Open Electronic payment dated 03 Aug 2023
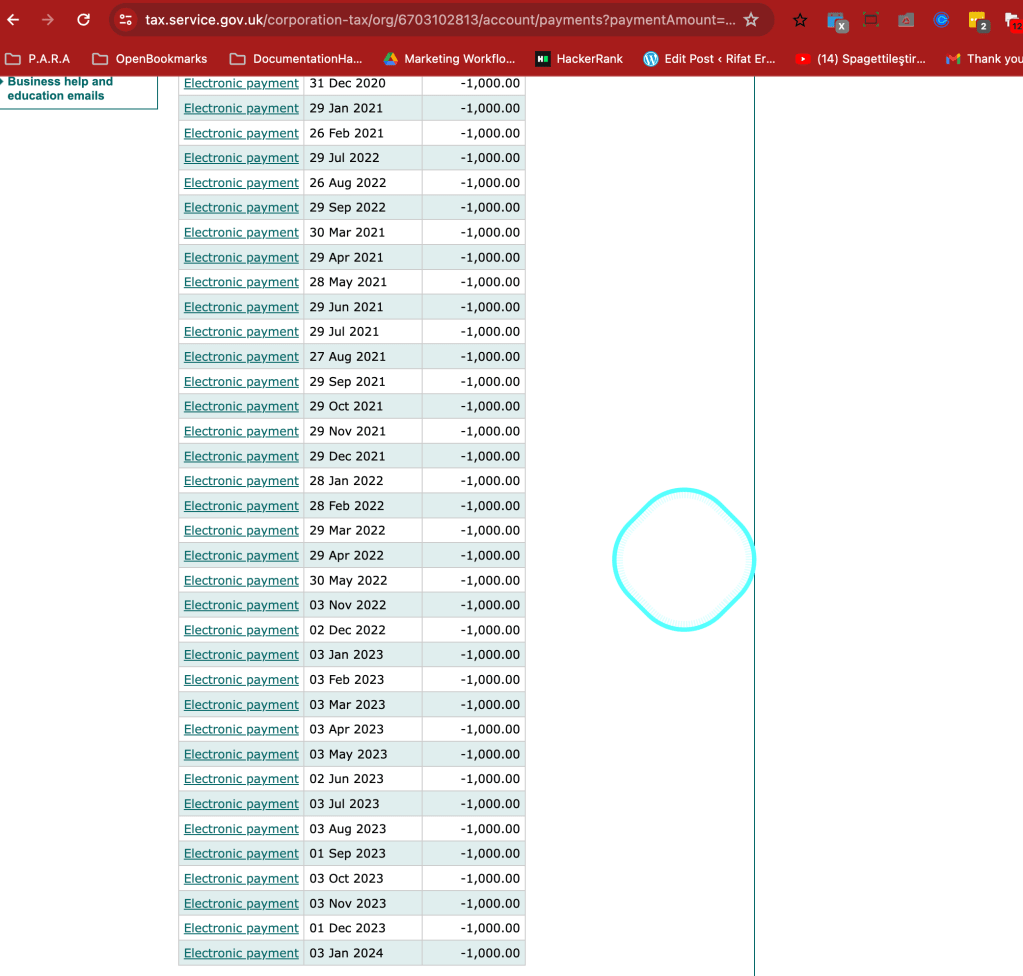 241,829
